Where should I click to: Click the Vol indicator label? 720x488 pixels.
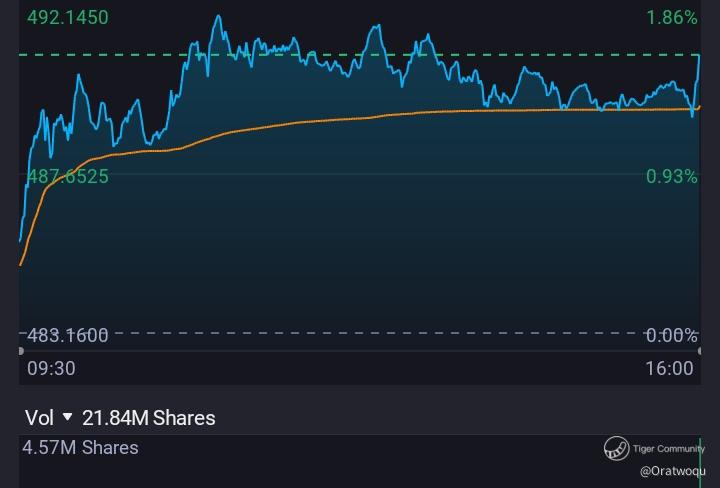click(39, 418)
